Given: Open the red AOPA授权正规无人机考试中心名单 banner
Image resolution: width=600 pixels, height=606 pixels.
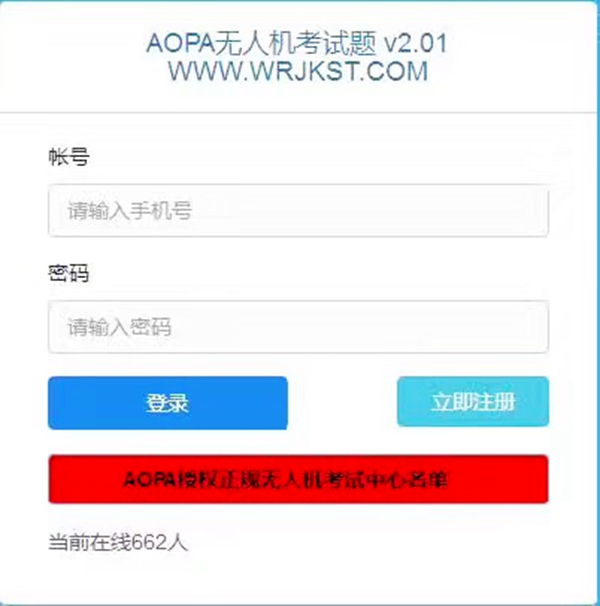Looking at the screenshot, I should (298, 479).
